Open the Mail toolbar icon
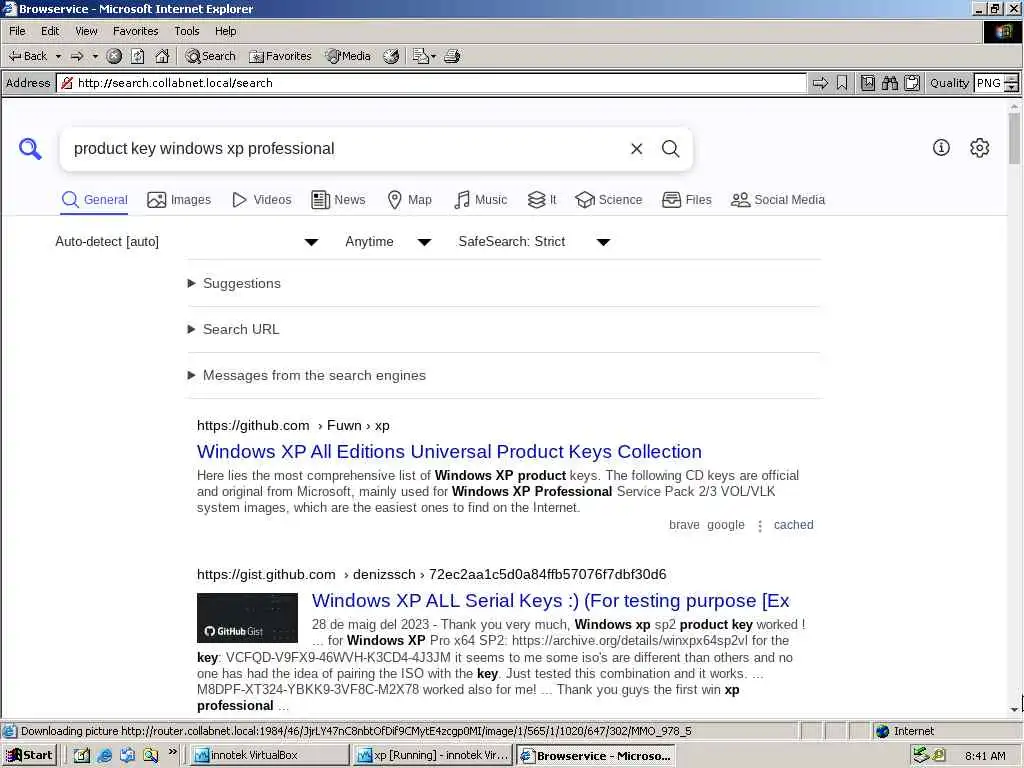Image resolution: width=1024 pixels, height=768 pixels. click(x=424, y=56)
